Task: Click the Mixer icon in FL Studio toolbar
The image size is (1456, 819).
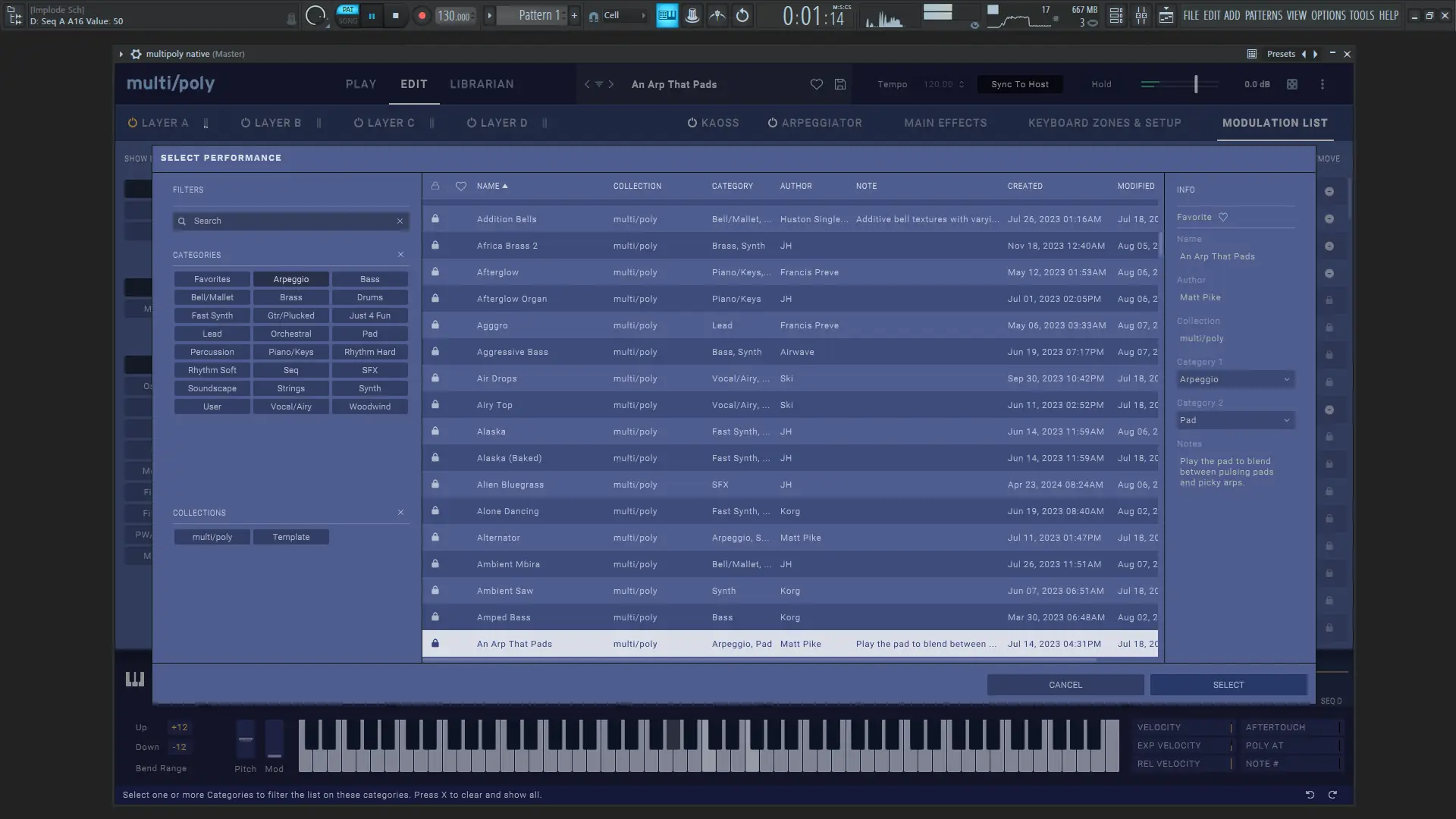Action: pos(1141,15)
